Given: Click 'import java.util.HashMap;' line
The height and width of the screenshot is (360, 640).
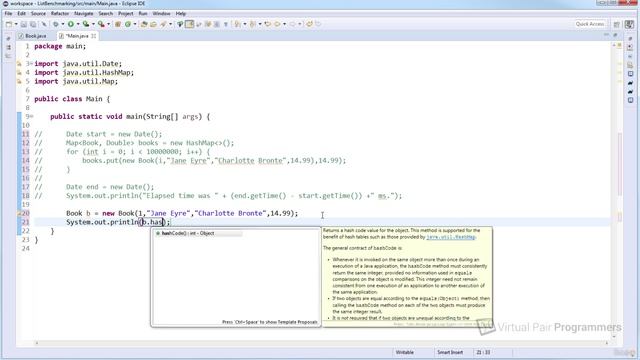Looking at the screenshot, I should [84, 73].
